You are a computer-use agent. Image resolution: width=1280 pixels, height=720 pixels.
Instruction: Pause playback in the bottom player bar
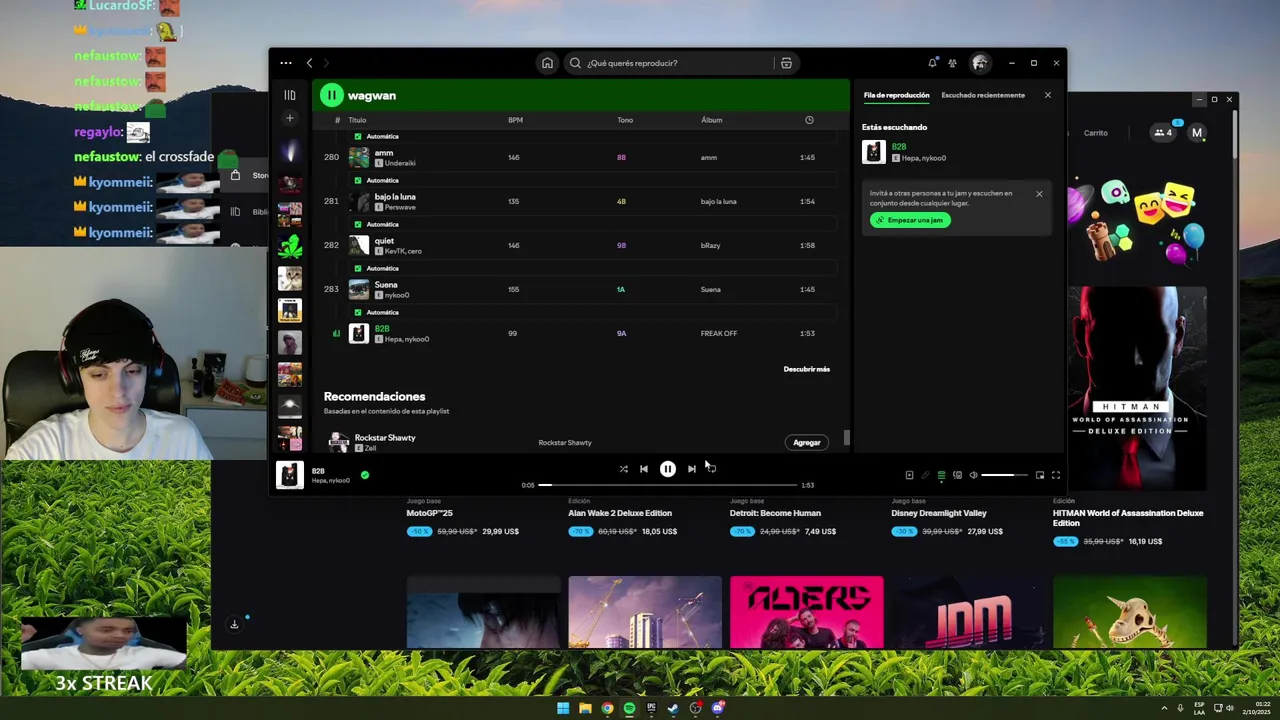click(667, 469)
